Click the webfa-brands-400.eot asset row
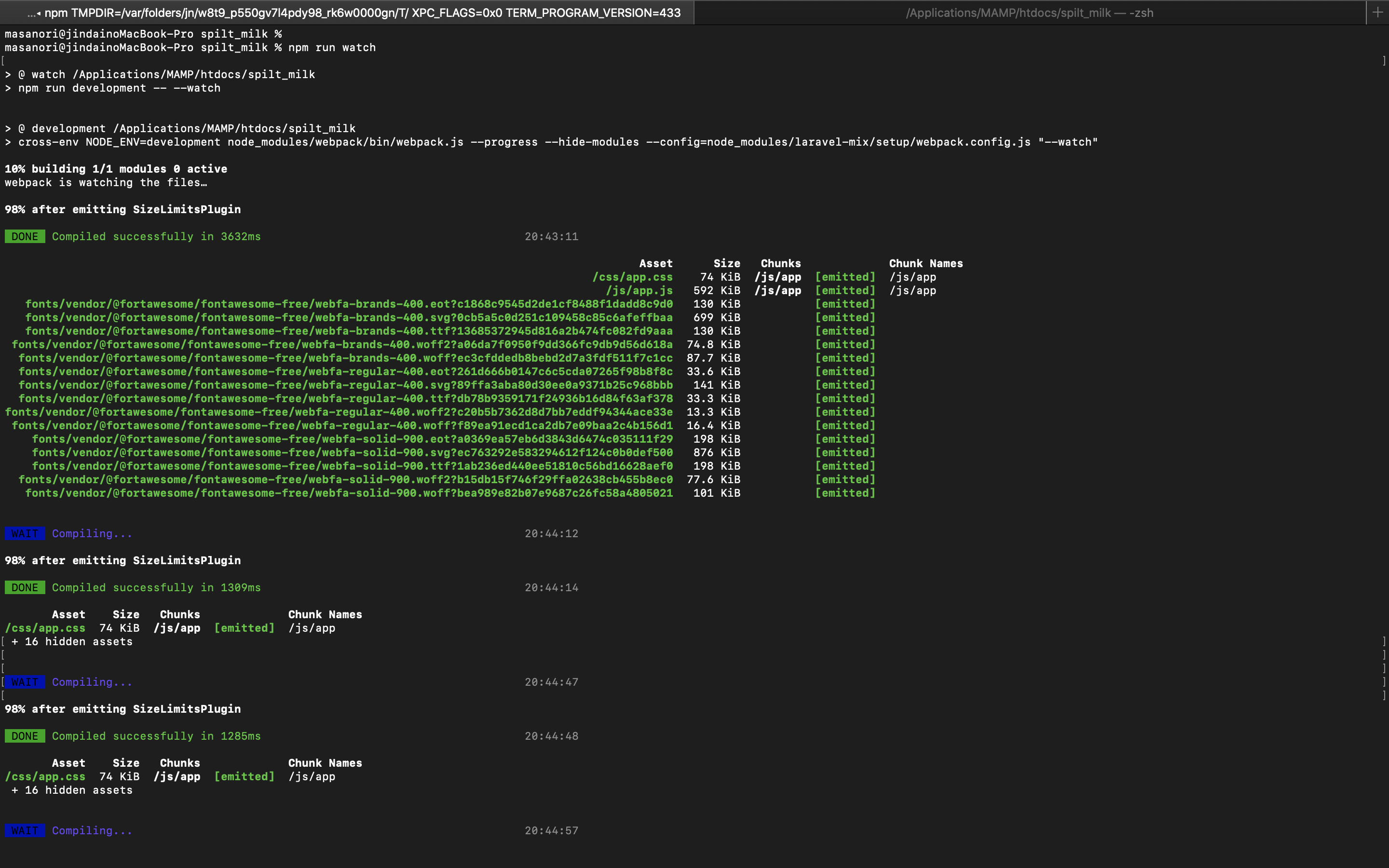The width and height of the screenshot is (1389, 868). 450,304
